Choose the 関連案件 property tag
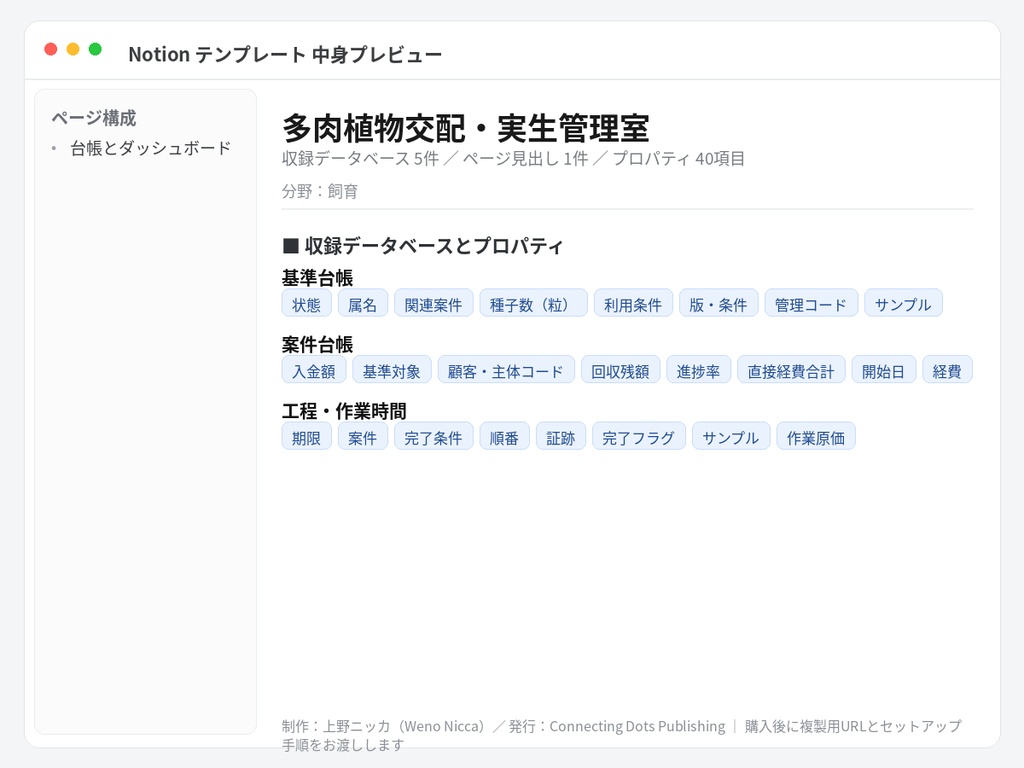Screen dimensions: 1024x768 click(x=433, y=303)
